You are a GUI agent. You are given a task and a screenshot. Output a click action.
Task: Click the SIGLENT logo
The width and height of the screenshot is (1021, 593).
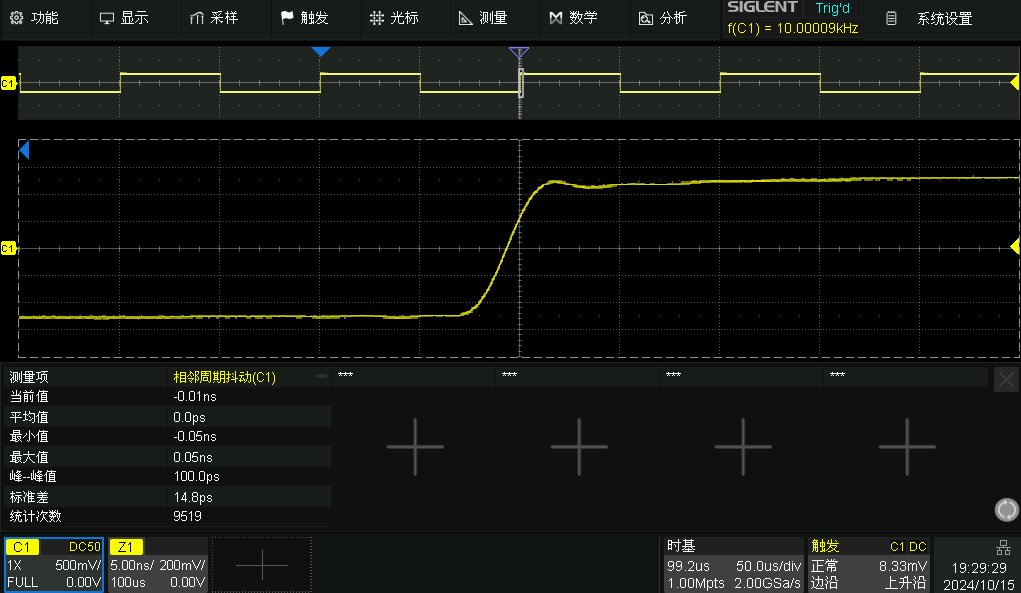pos(762,7)
